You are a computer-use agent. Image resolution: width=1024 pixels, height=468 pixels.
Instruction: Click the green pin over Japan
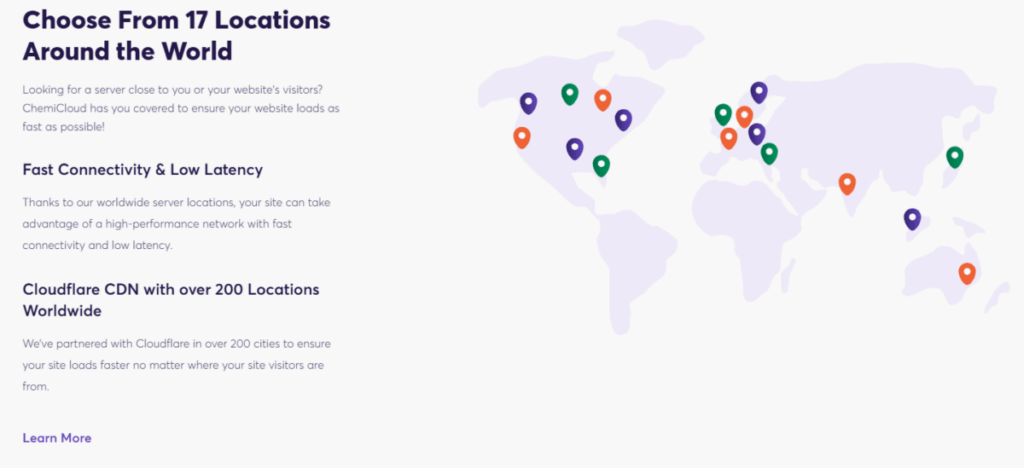tap(954, 156)
